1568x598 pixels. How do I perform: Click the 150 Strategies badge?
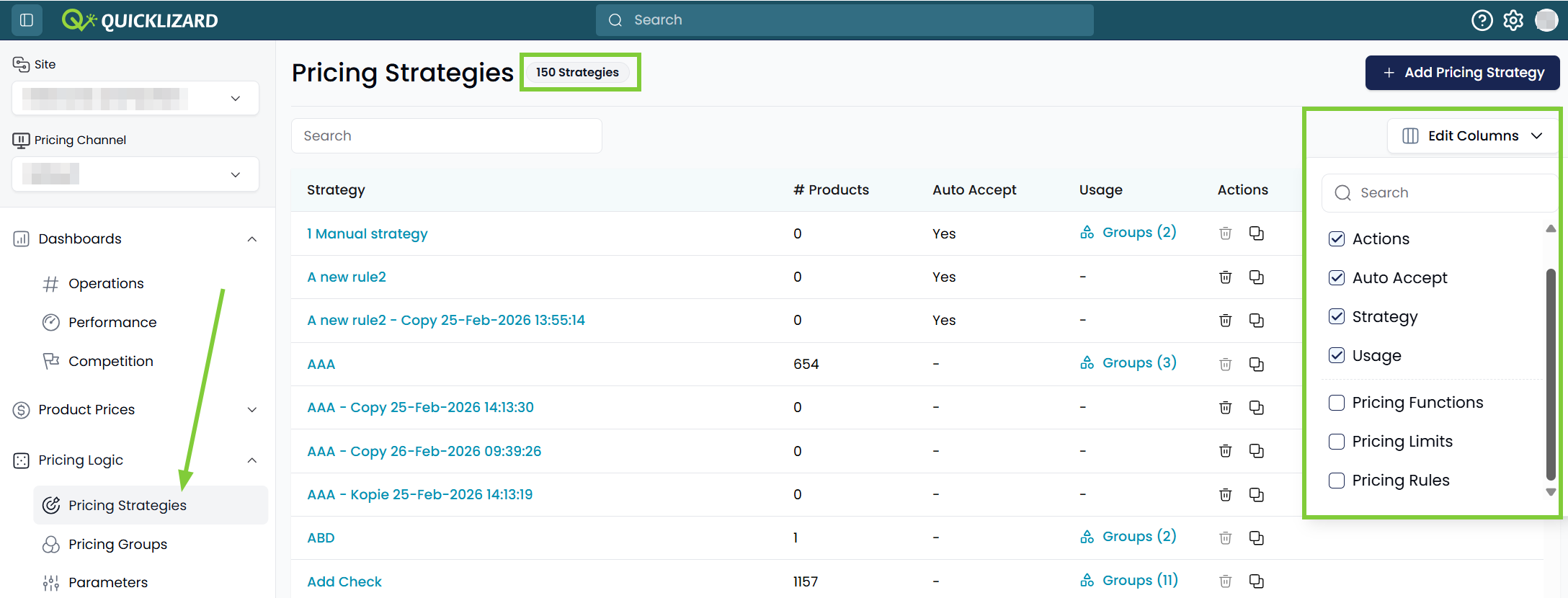577,73
